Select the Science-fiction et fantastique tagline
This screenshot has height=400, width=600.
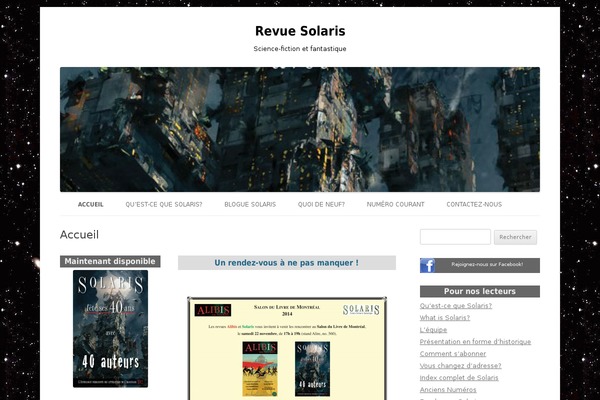coord(300,49)
